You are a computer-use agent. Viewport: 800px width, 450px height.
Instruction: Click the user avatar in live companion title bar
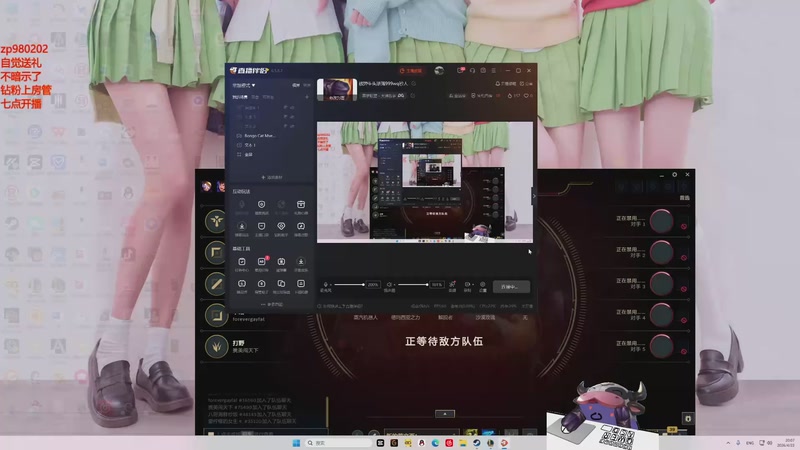tap(439, 70)
